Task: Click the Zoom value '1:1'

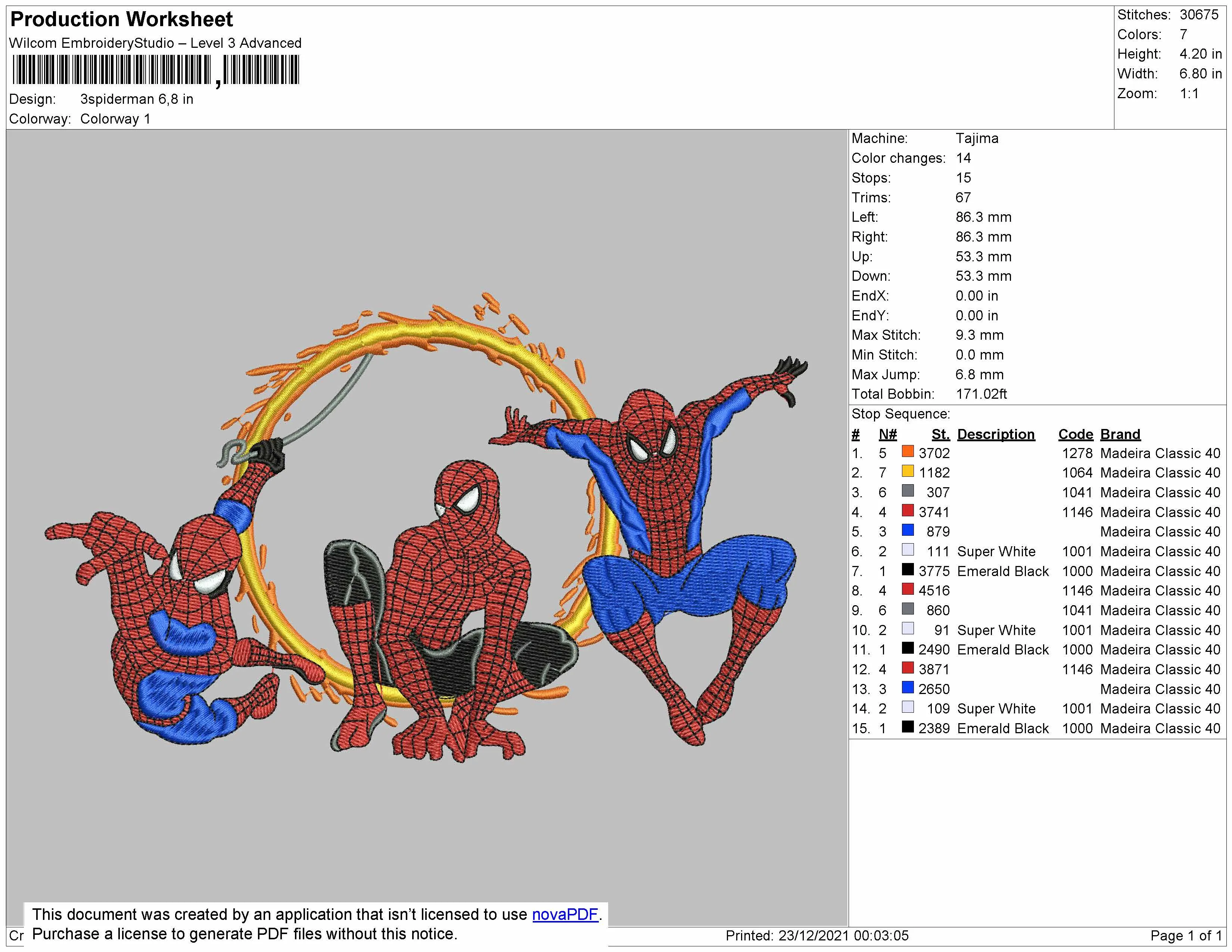Action: coord(1189,94)
